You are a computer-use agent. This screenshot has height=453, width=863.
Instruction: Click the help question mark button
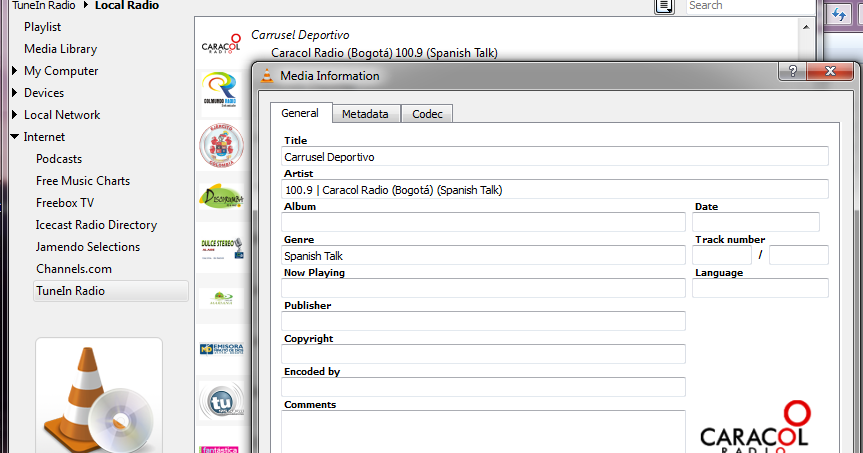793,71
